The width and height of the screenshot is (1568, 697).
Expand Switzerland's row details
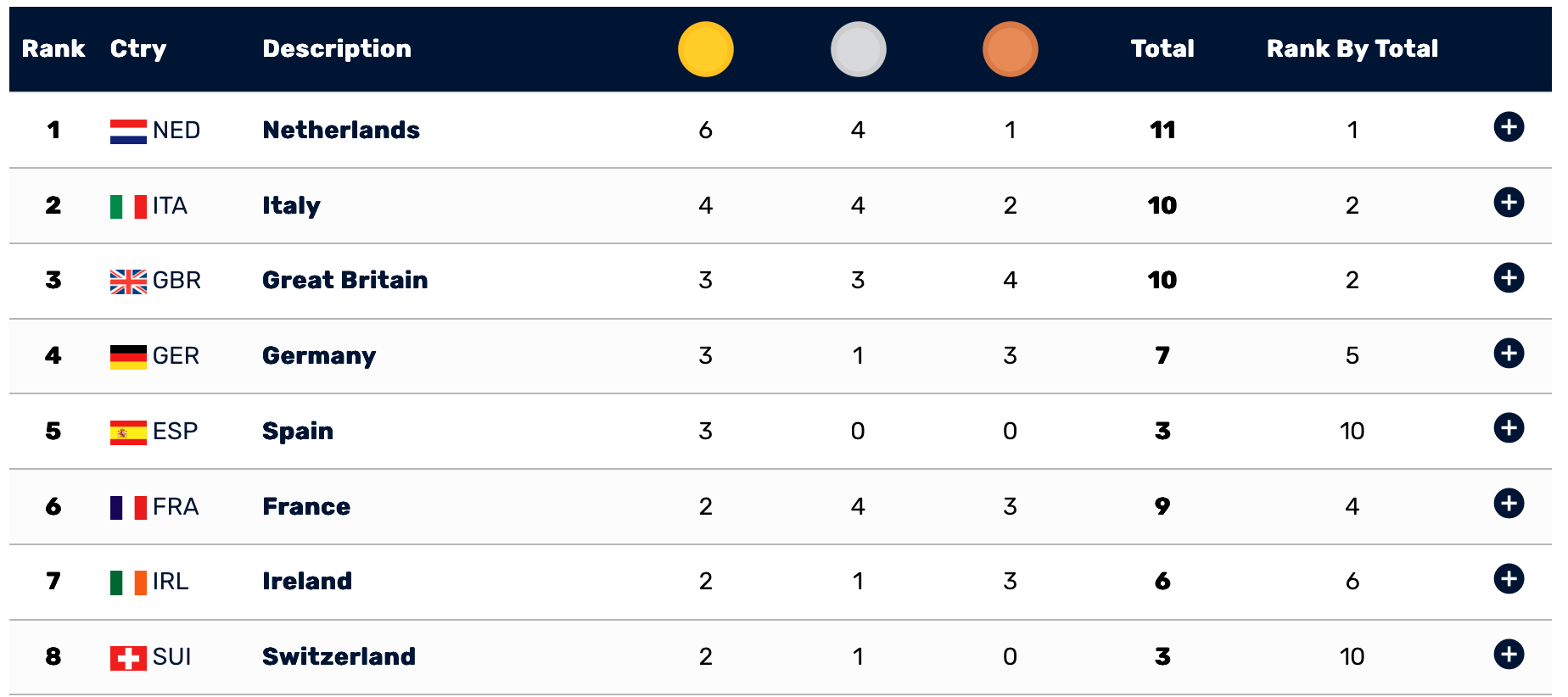pyautogui.click(x=1508, y=655)
